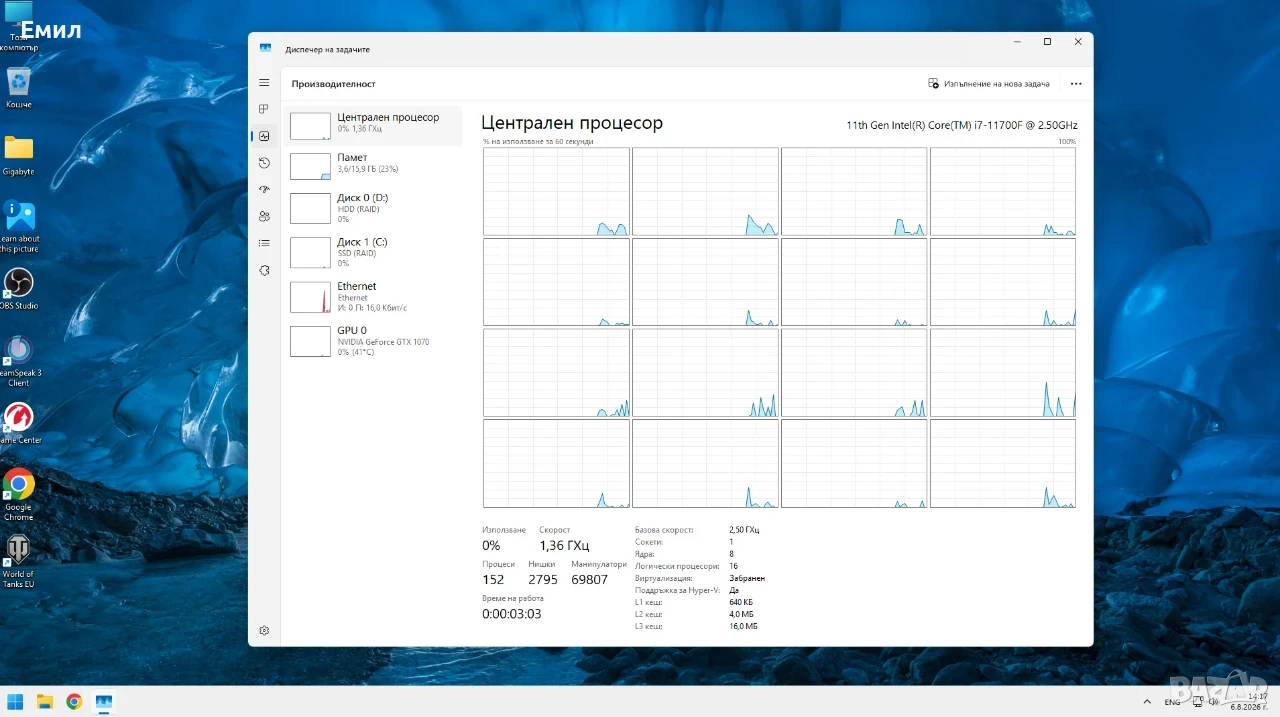The image size is (1280, 717).
Task: Expand the hidden tray icons chevron
Action: (1146, 702)
